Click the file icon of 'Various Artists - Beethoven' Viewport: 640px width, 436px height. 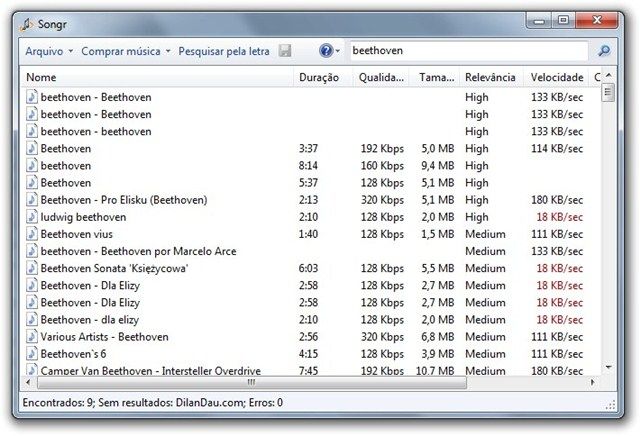click(32, 337)
